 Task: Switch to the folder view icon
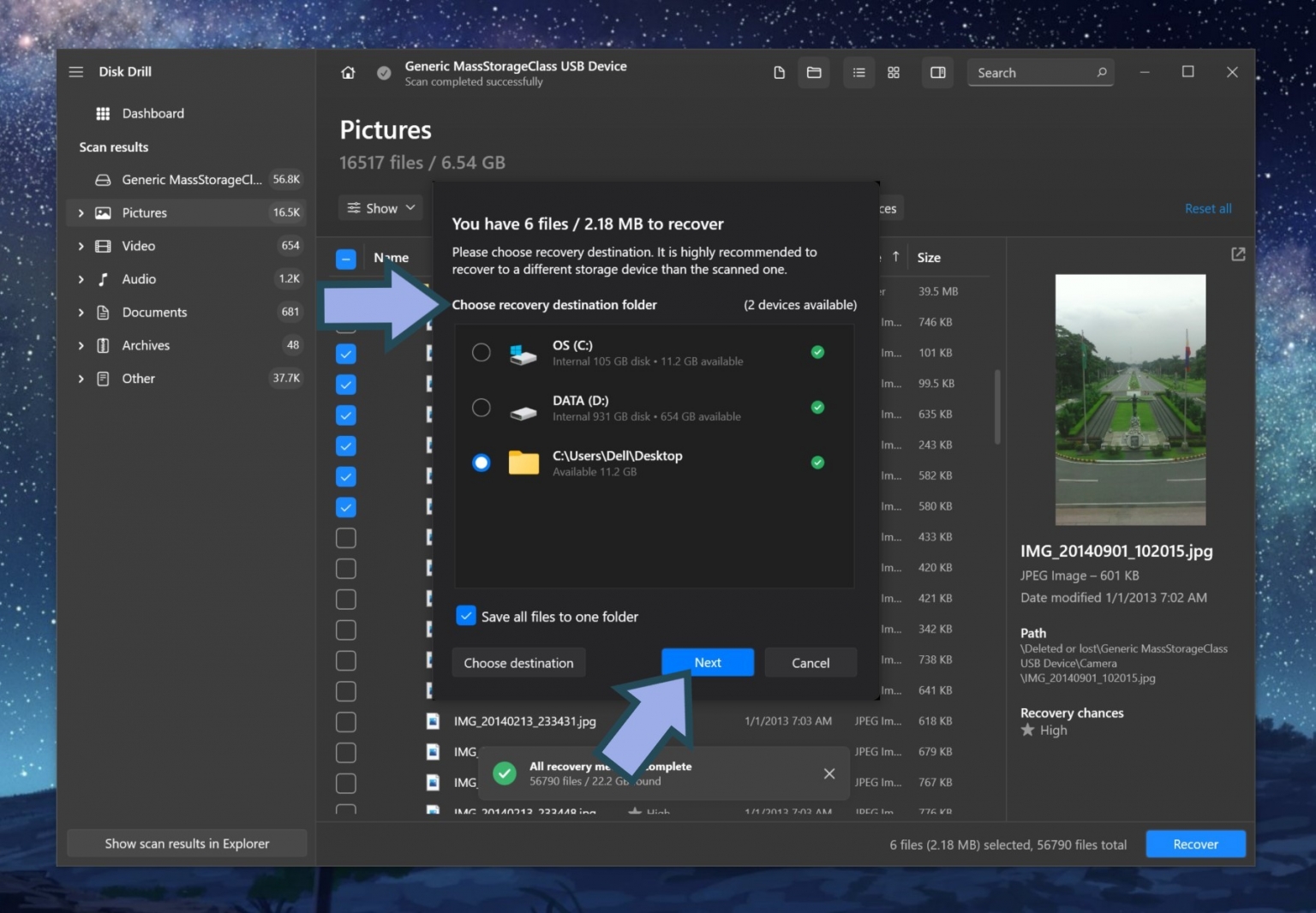pos(814,73)
